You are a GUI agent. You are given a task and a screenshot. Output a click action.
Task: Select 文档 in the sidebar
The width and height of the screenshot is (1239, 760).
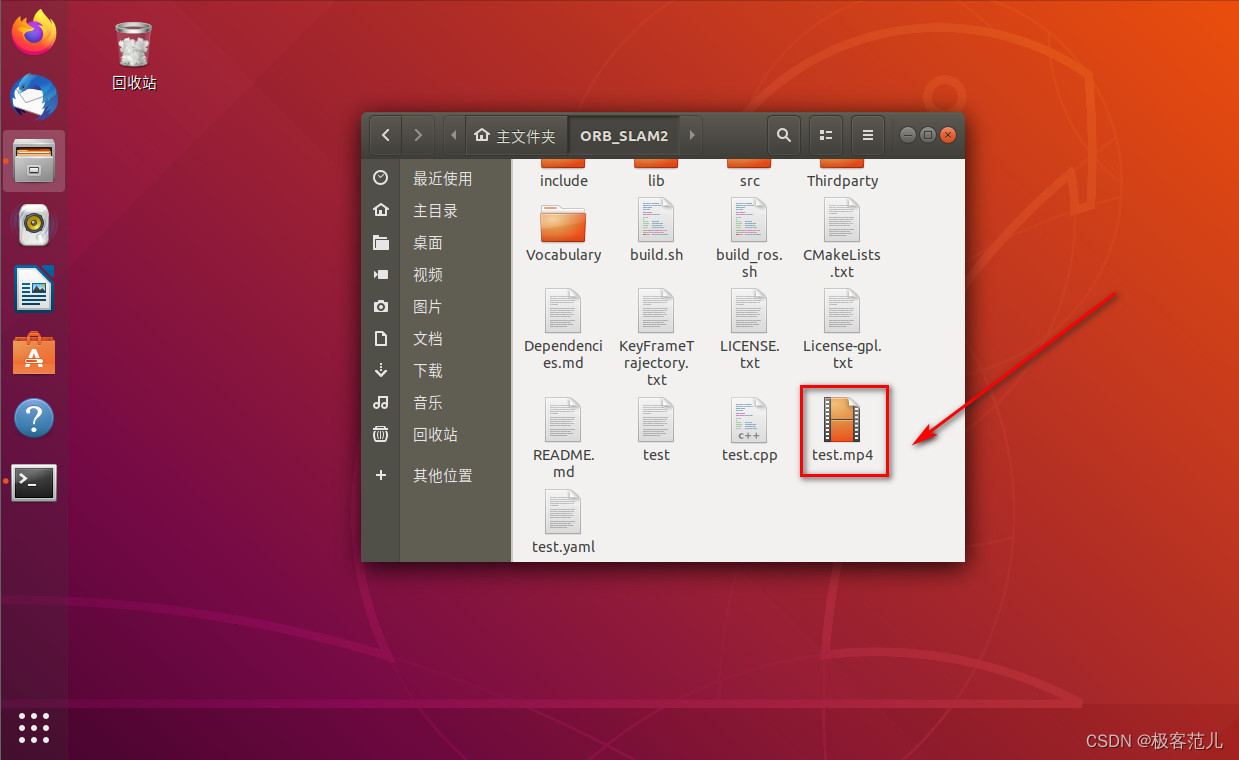pos(436,338)
